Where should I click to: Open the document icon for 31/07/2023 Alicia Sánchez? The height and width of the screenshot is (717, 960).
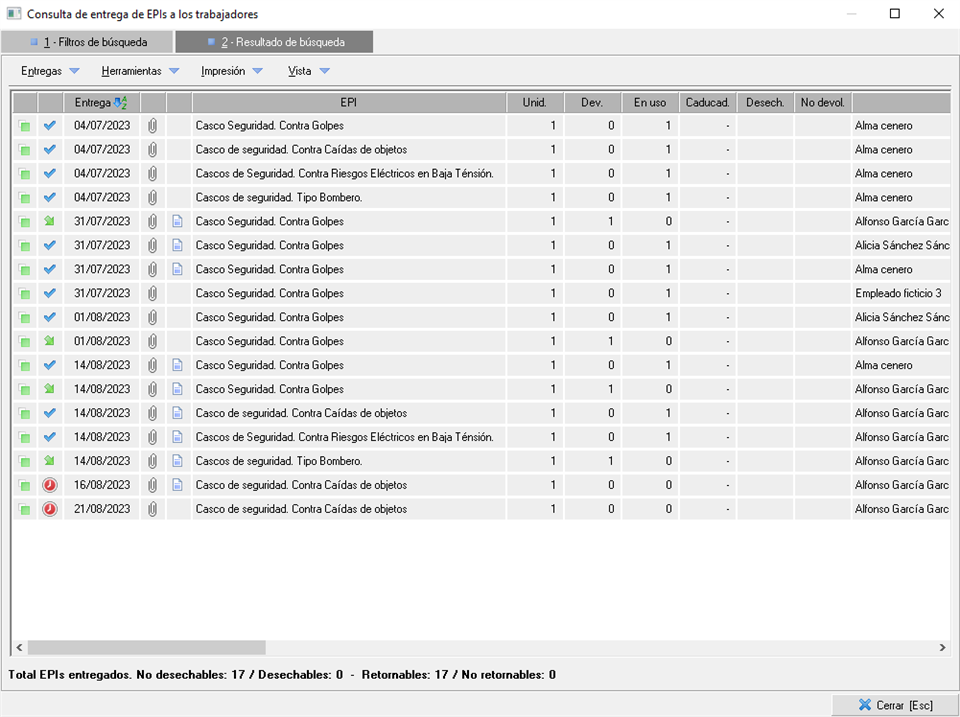(x=178, y=246)
